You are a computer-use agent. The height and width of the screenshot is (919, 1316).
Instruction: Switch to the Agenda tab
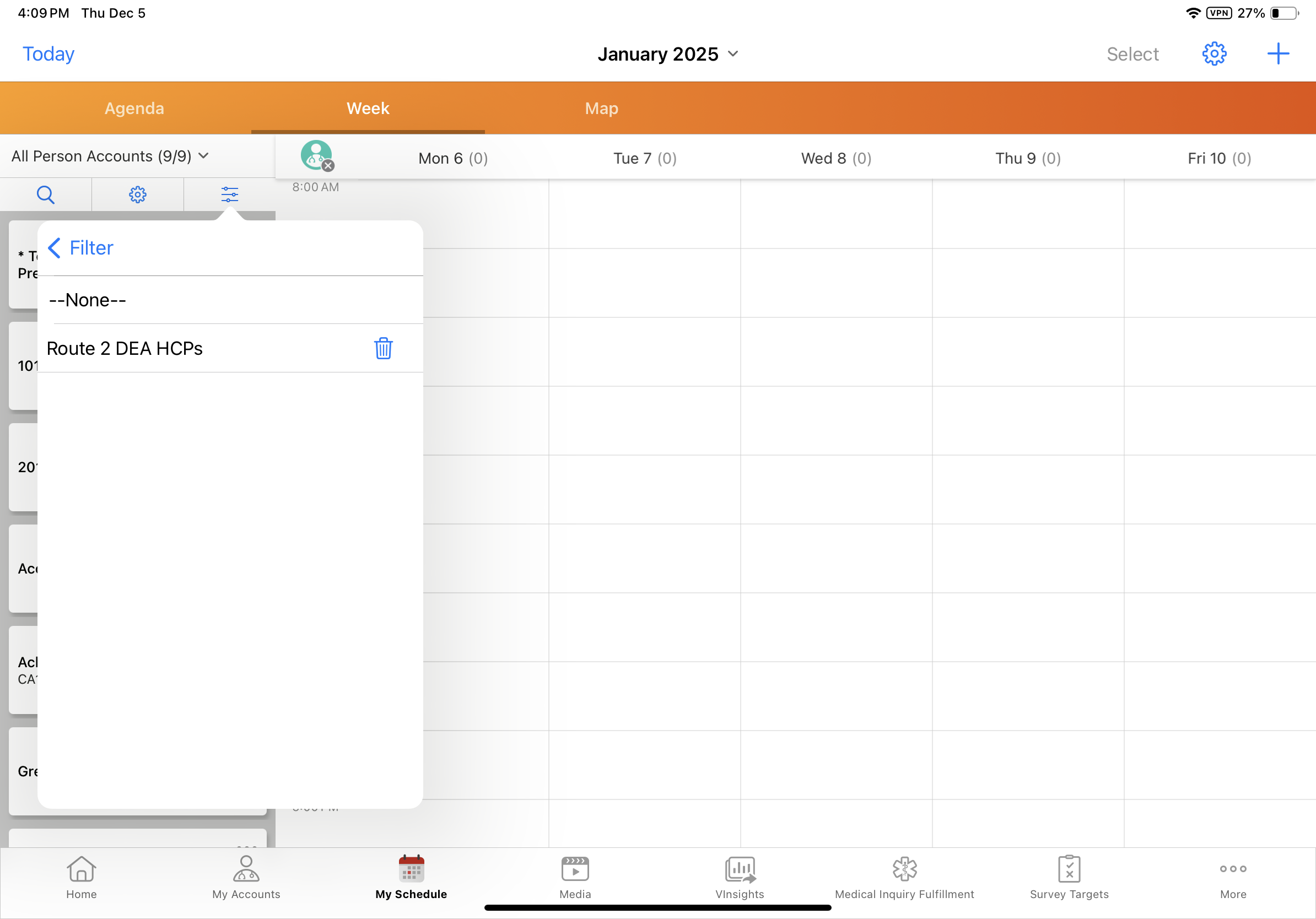pos(134,109)
